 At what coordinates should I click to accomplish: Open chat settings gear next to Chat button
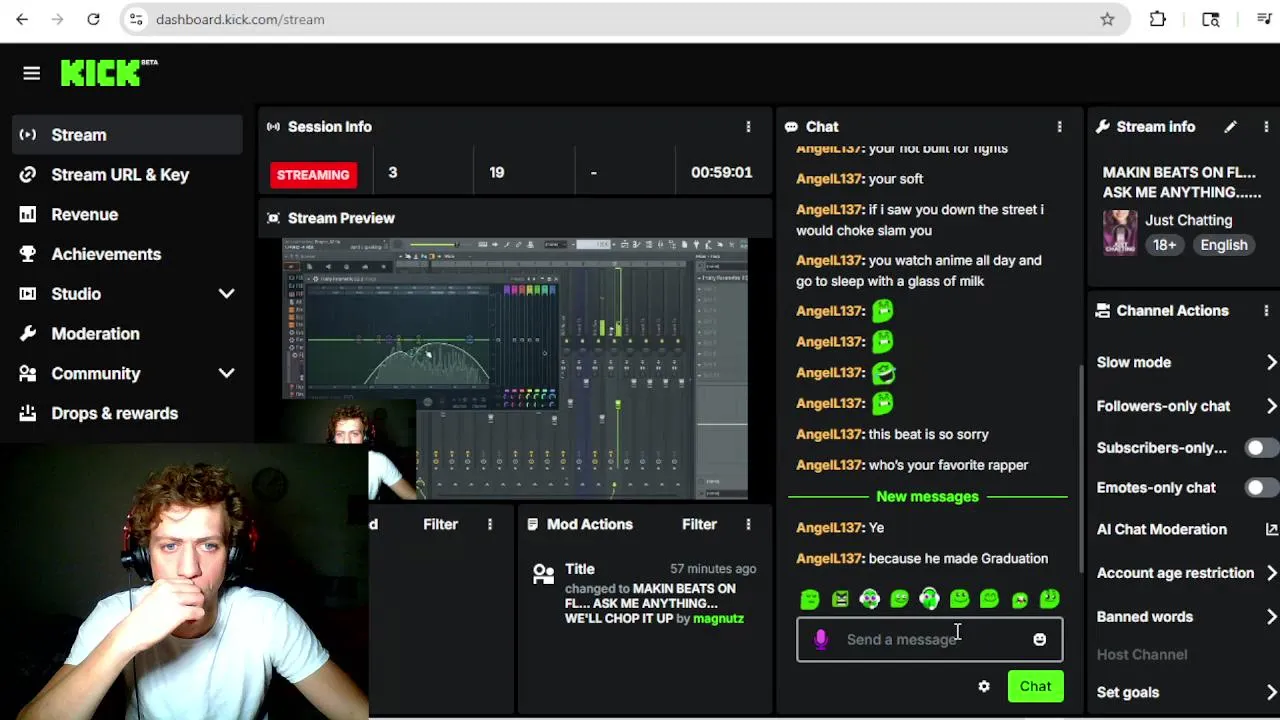pos(984,686)
